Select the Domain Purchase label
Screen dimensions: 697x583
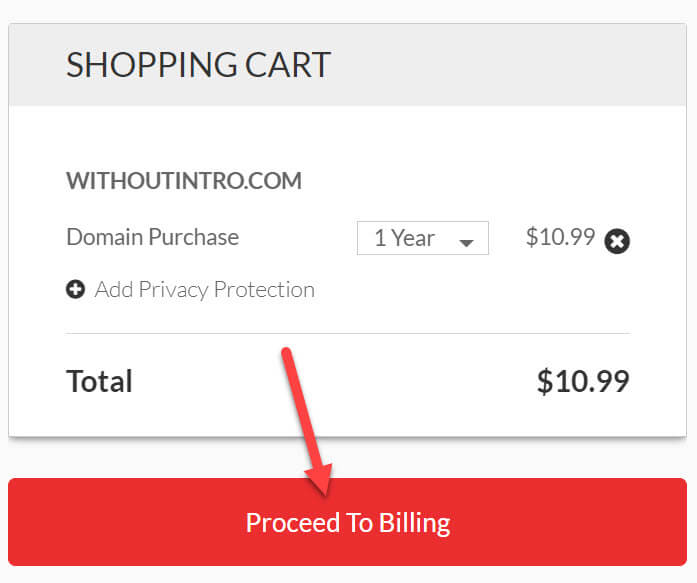152,237
